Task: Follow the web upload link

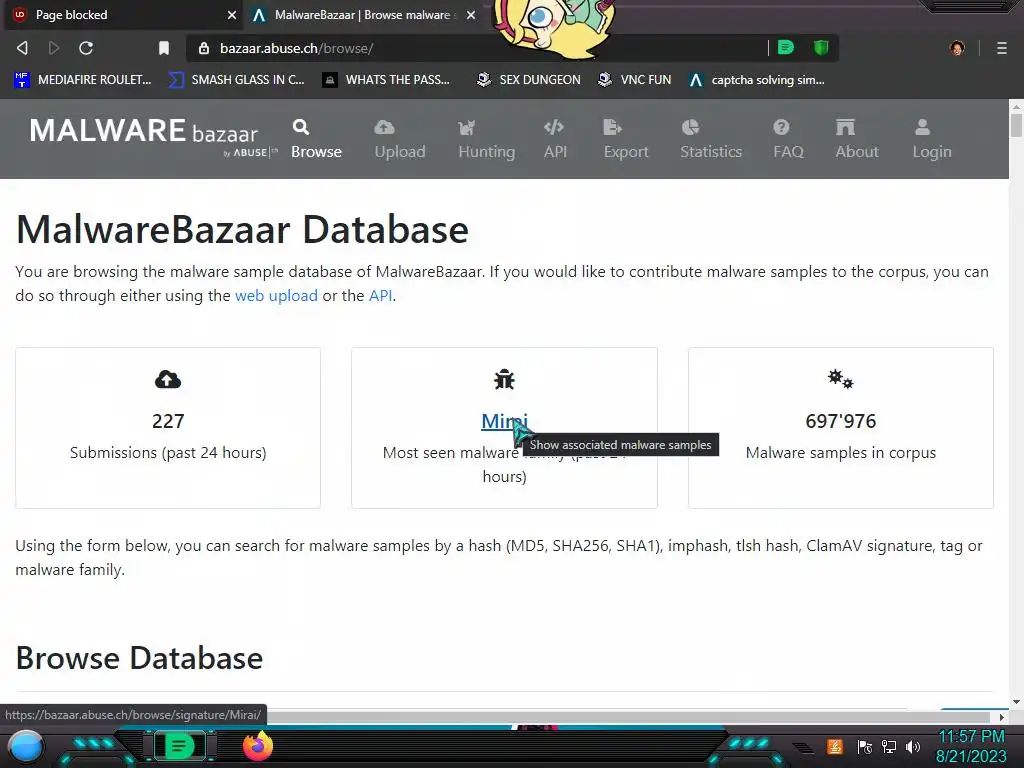Action: [x=276, y=296]
